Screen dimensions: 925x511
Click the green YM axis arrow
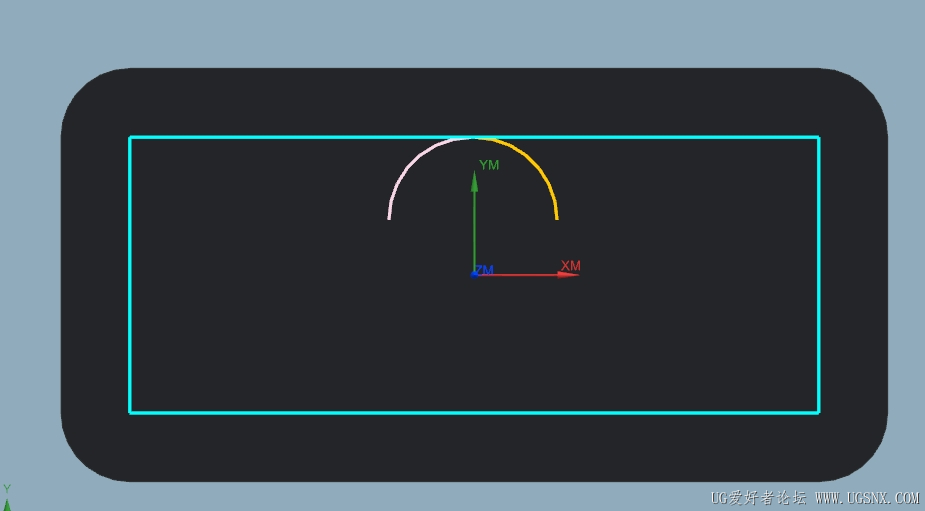coord(474,222)
